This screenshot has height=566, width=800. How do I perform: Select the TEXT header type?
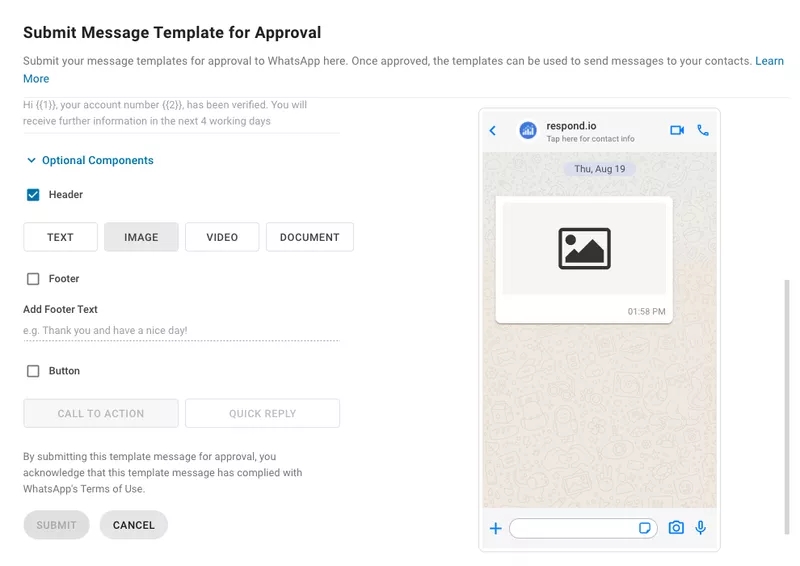point(60,237)
